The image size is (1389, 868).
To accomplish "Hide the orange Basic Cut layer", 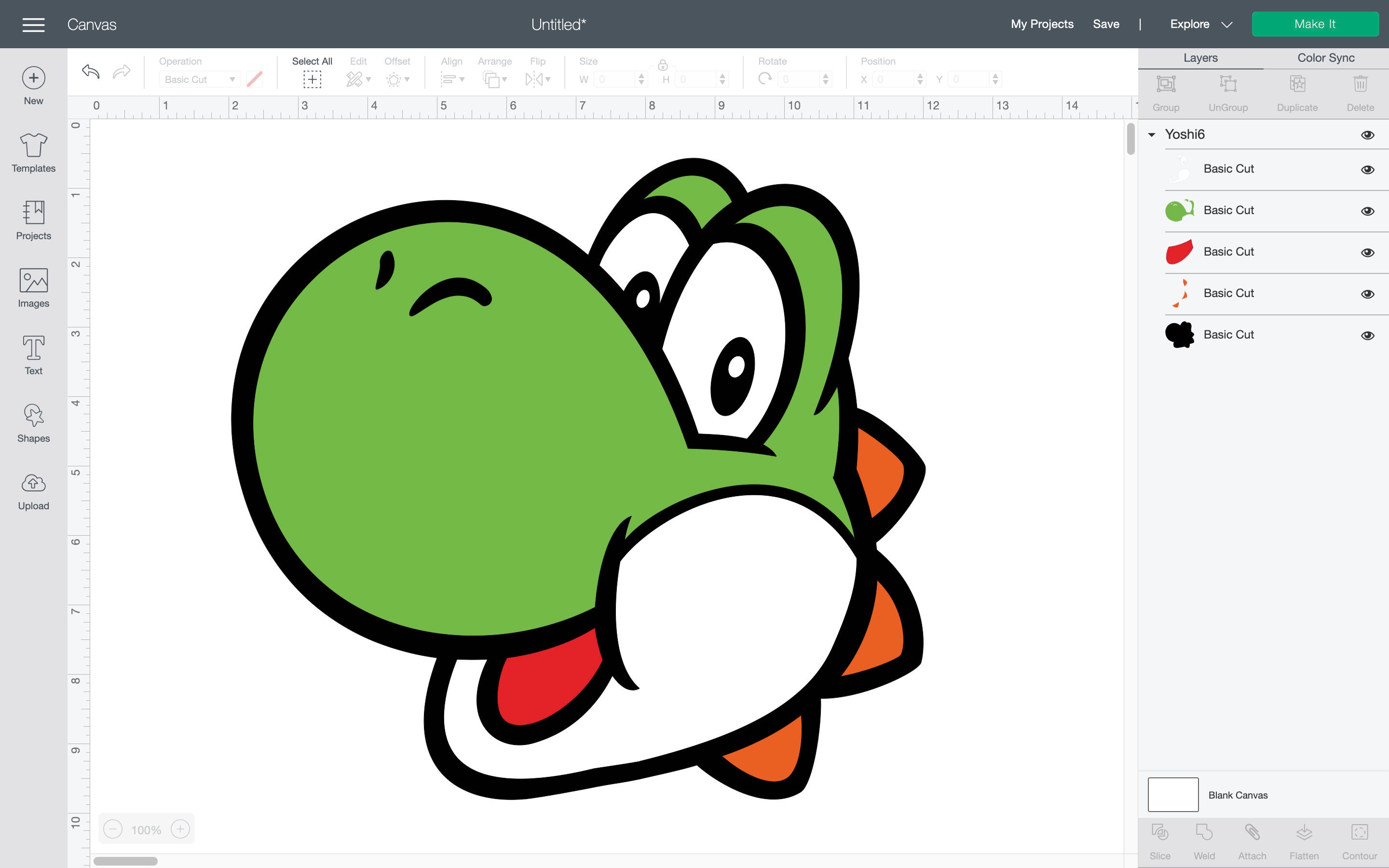I will click(x=1367, y=294).
